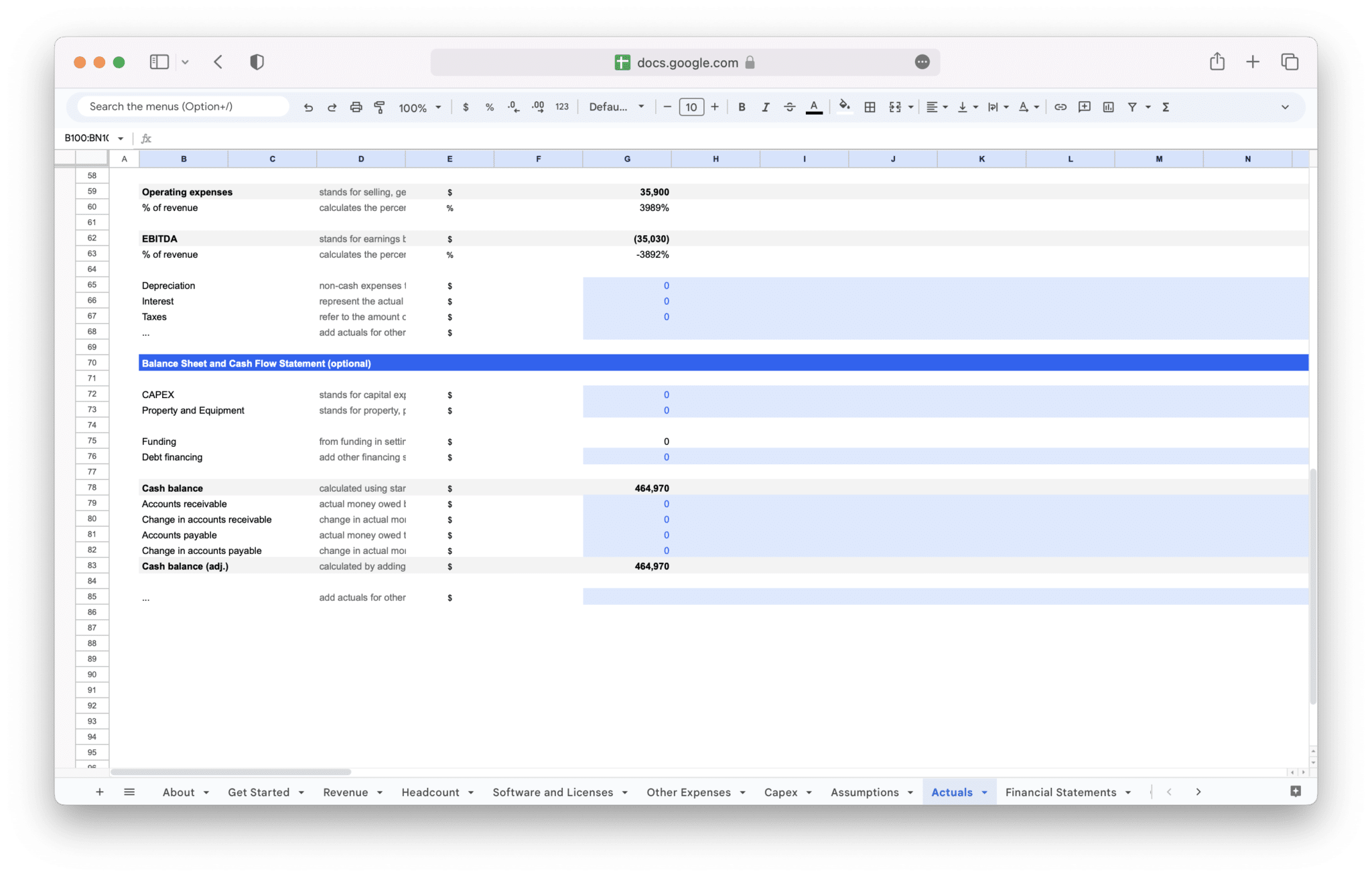1372x877 pixels.
Task: Open fill color paint bucket
Action: [845, 107]
